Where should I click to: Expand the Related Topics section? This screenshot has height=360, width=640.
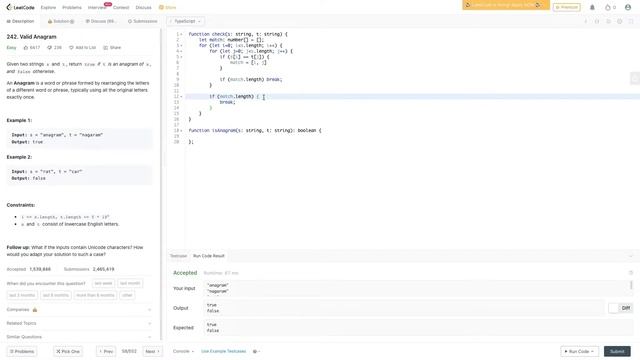point(79,323)
